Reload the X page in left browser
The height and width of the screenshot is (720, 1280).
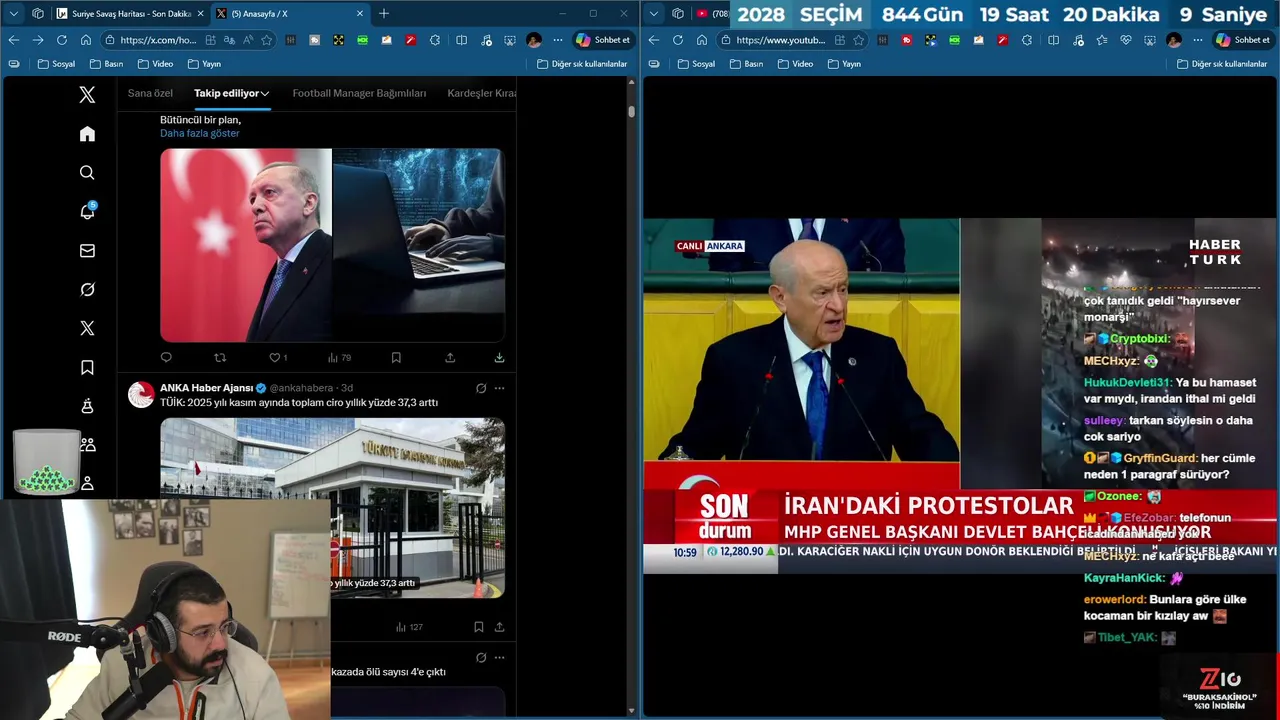point(62,40)
